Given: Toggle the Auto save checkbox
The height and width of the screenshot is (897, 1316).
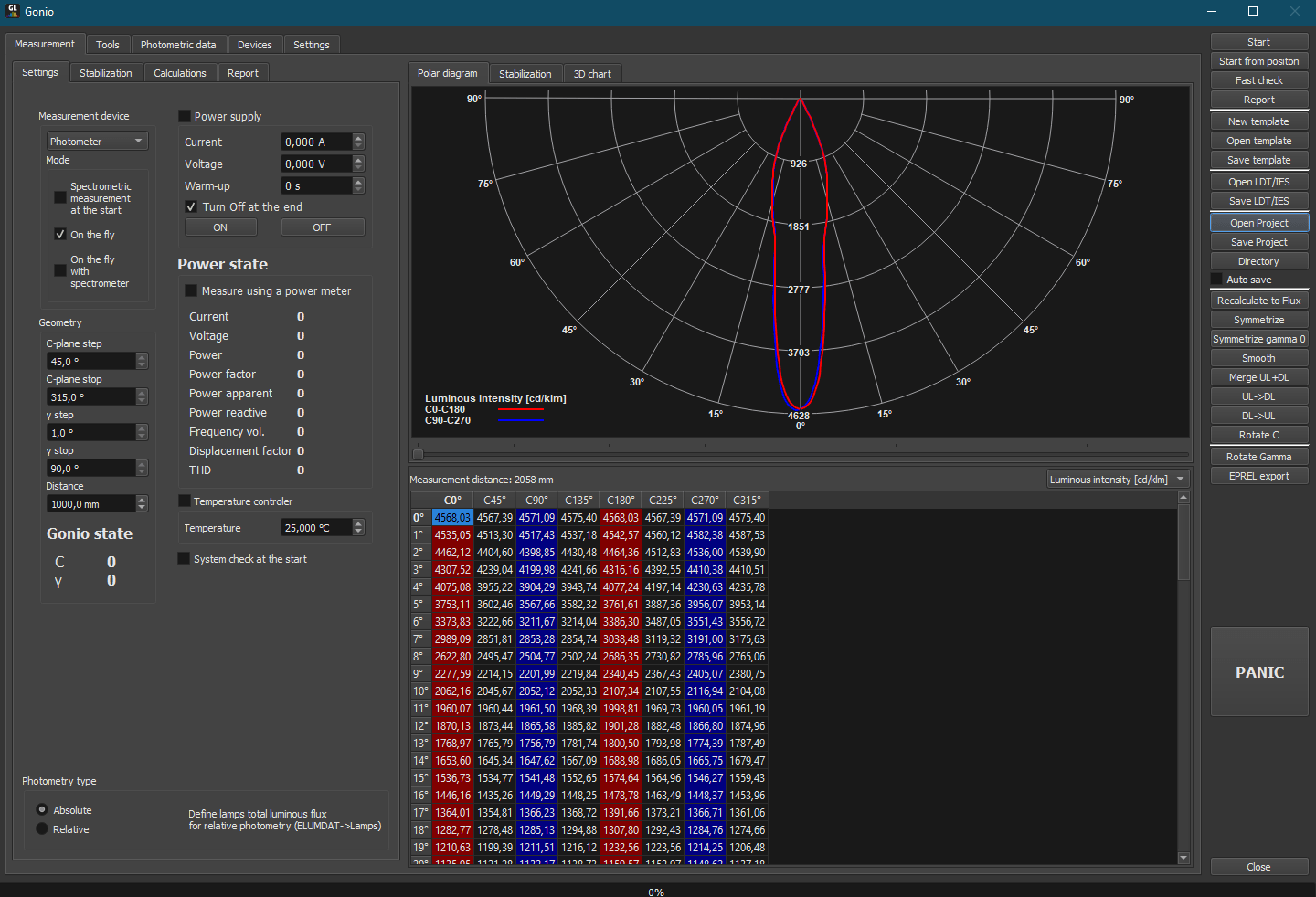Looking at the screenshot, I should point(1216,280).
